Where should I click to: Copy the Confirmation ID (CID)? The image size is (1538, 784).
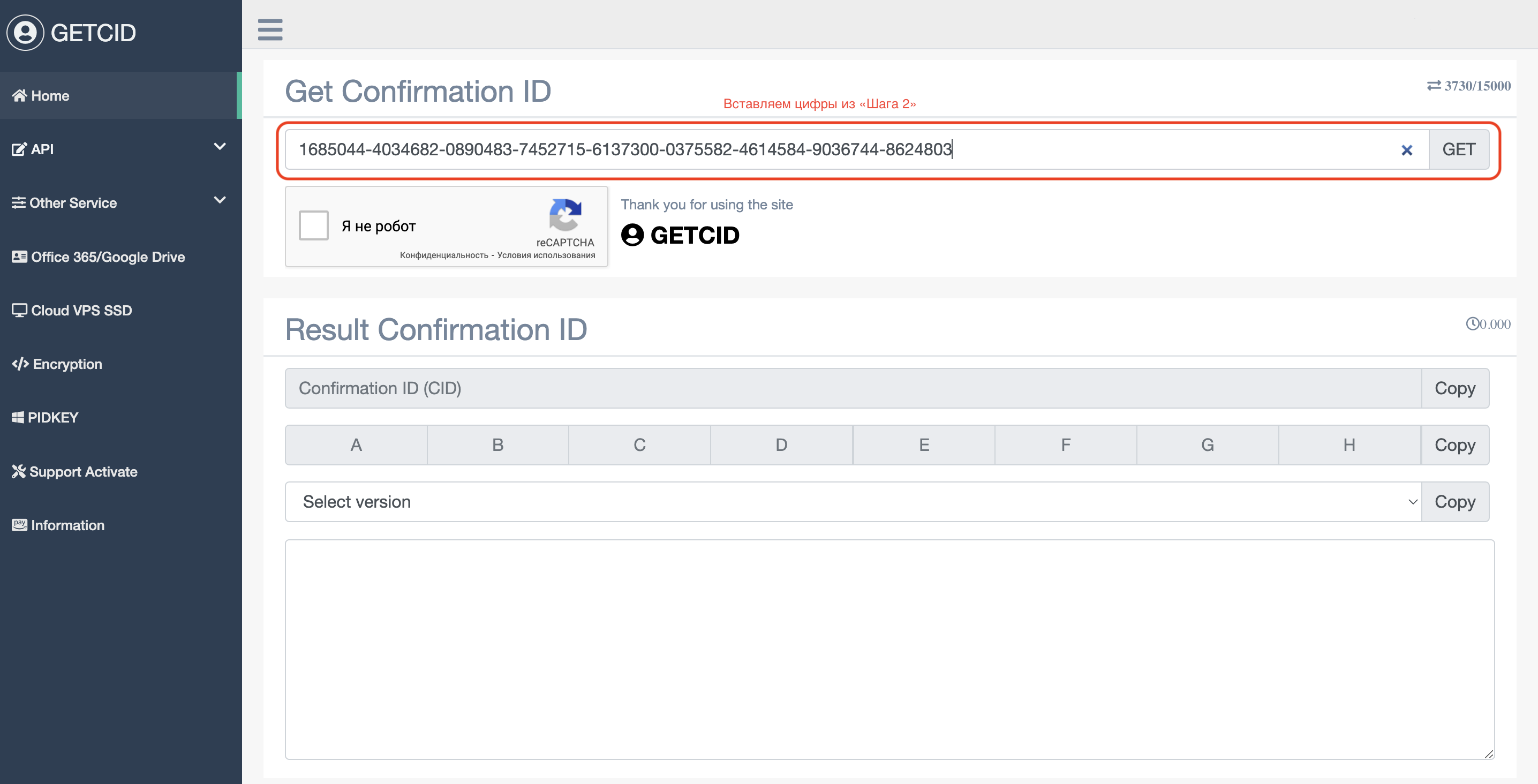coord(1455,388)
